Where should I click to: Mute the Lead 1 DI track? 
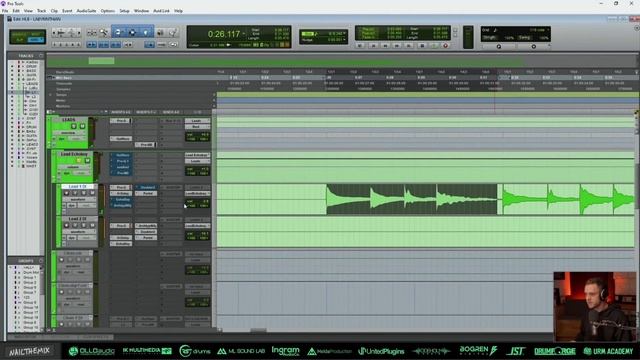point(92,193)
